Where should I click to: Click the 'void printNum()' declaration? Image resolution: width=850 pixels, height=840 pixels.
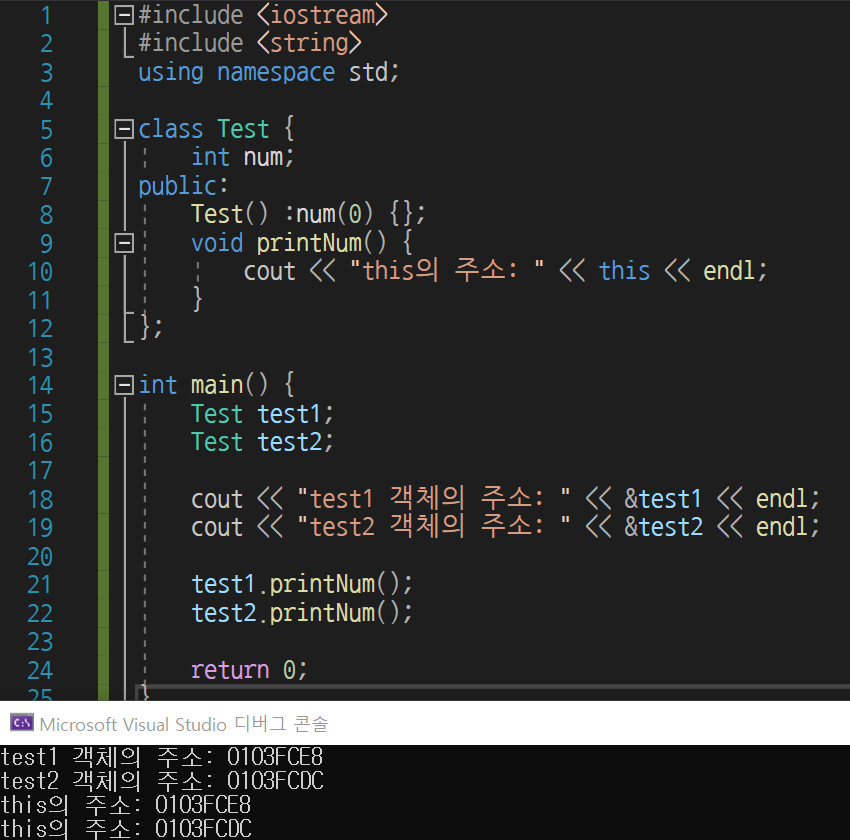tap(288, 243)
